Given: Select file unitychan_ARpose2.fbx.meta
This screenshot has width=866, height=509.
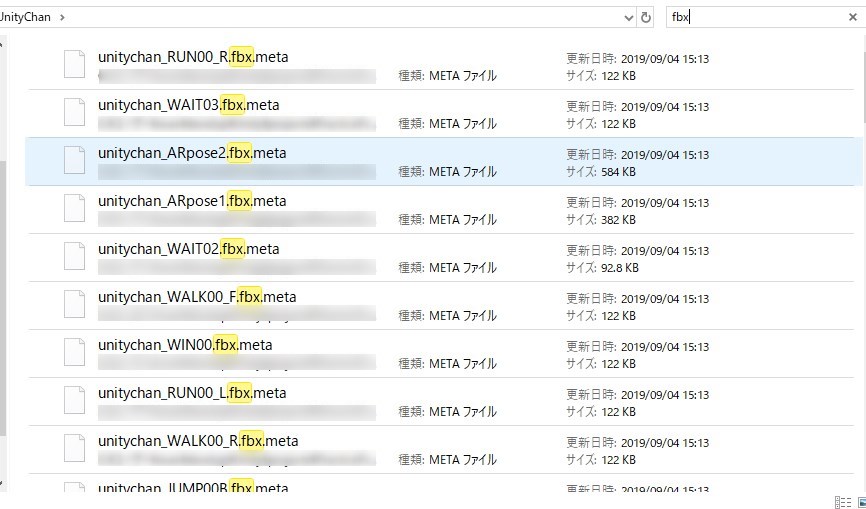Looking at the screenshot, I should pos(192,153).
